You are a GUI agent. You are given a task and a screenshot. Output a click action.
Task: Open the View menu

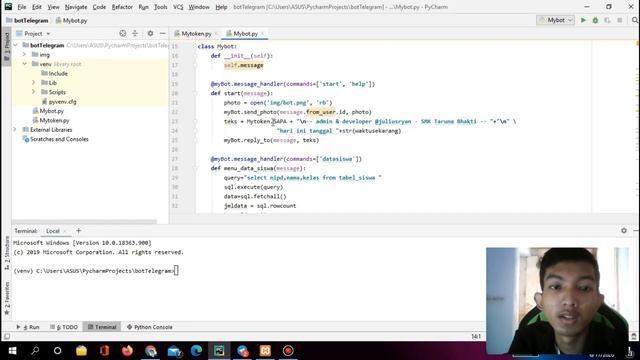click(x=53, y=7)
